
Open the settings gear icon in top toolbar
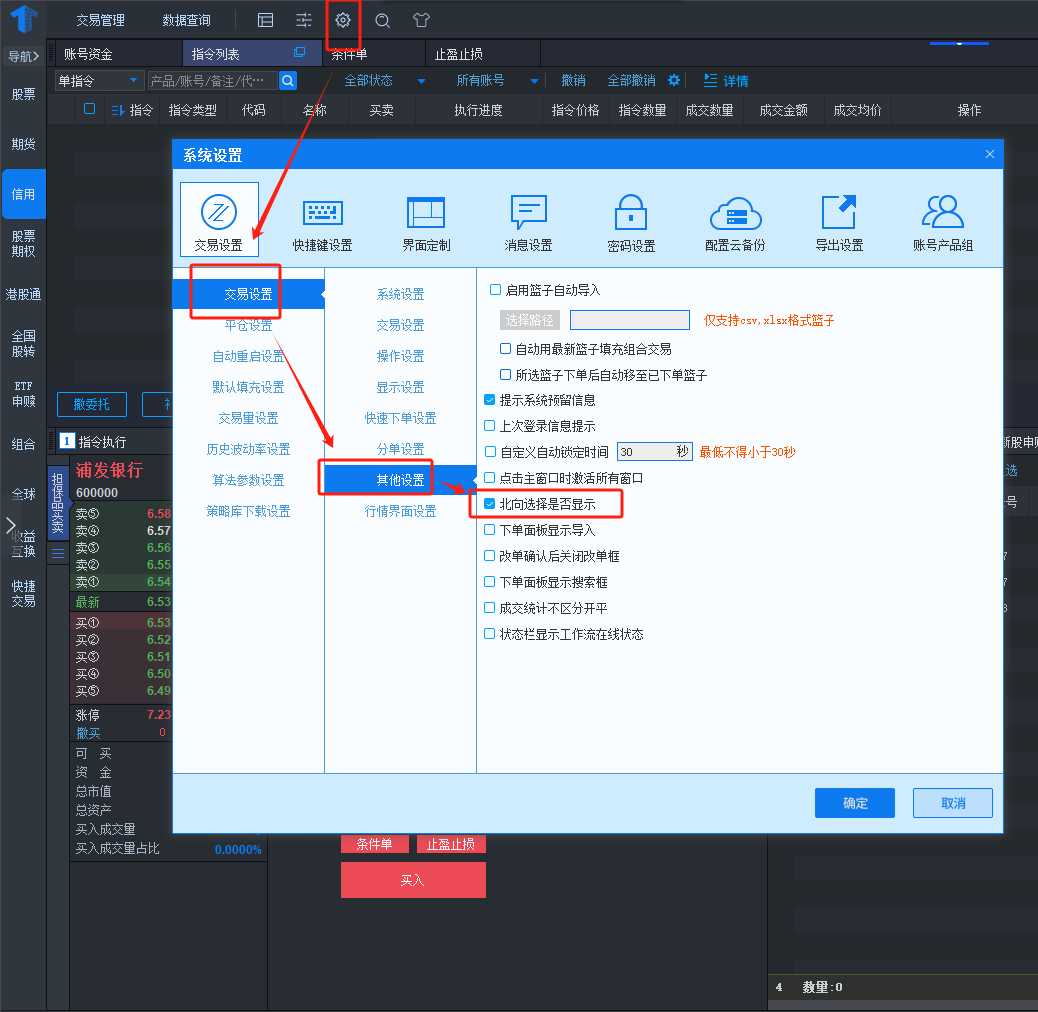(x=342, y=20)
